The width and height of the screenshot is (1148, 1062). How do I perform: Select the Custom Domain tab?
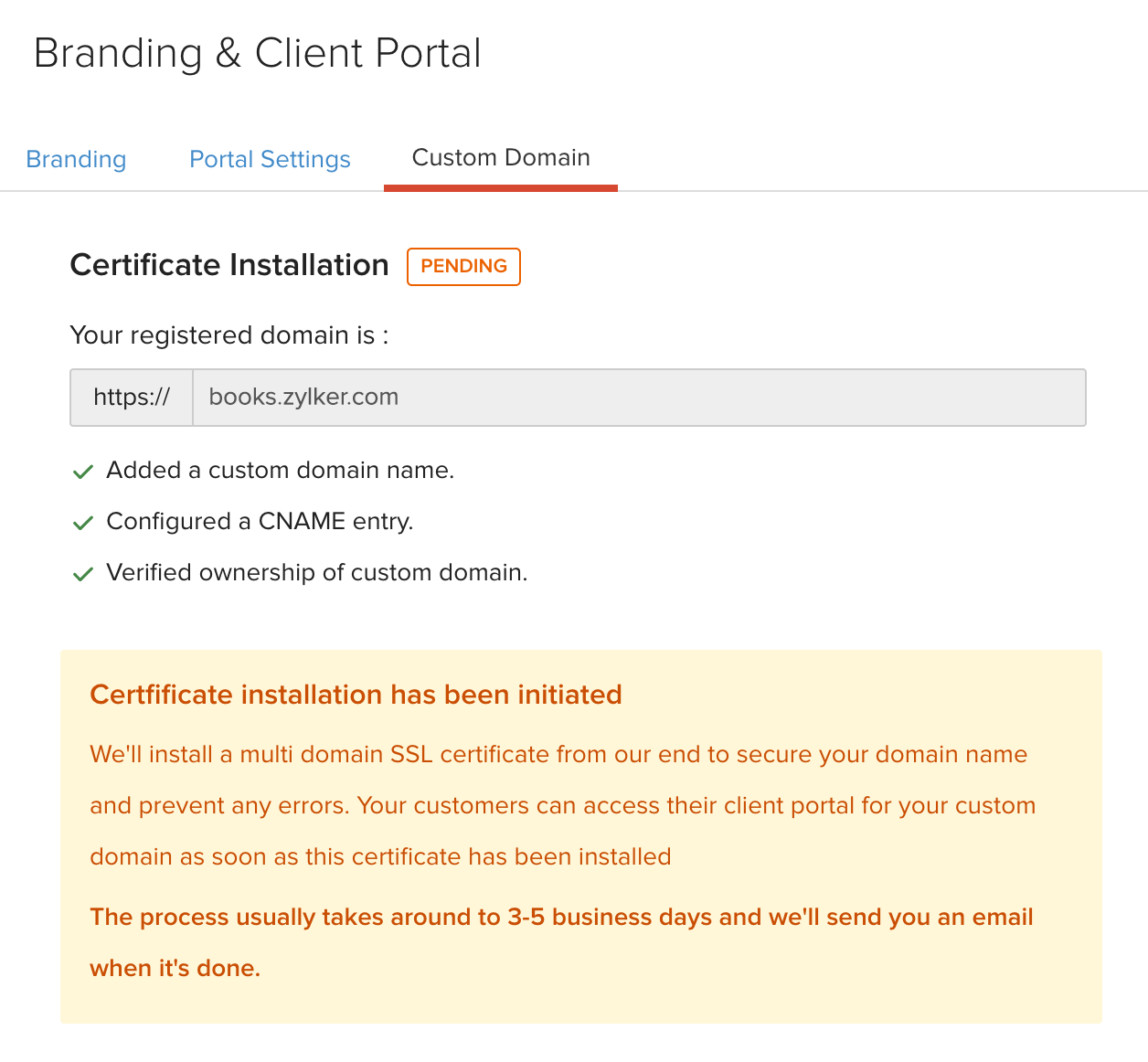(500, 157)
